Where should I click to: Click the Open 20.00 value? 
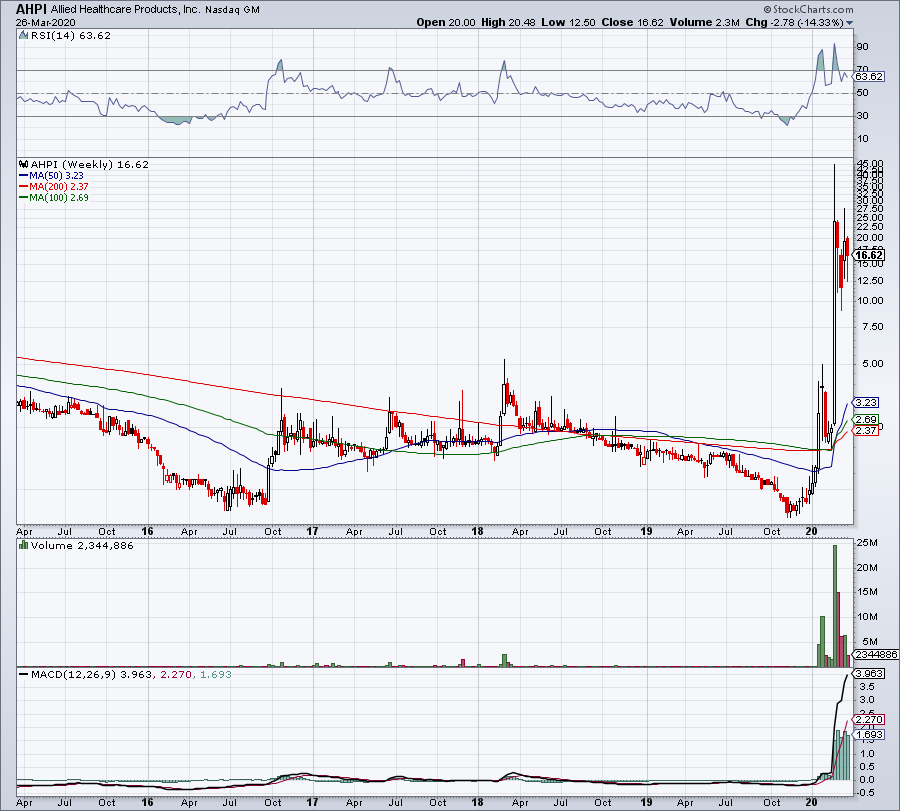pyautogui.click(x=446, y=22)
